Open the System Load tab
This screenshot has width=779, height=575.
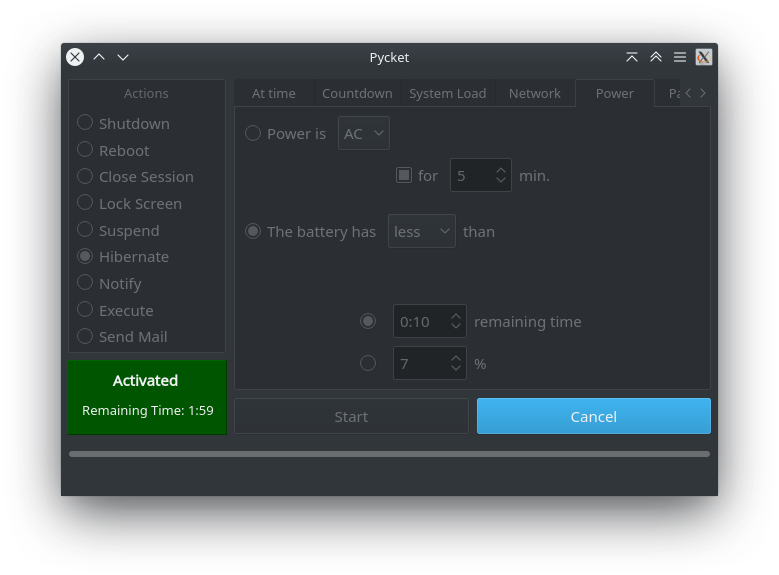(448, 93)
